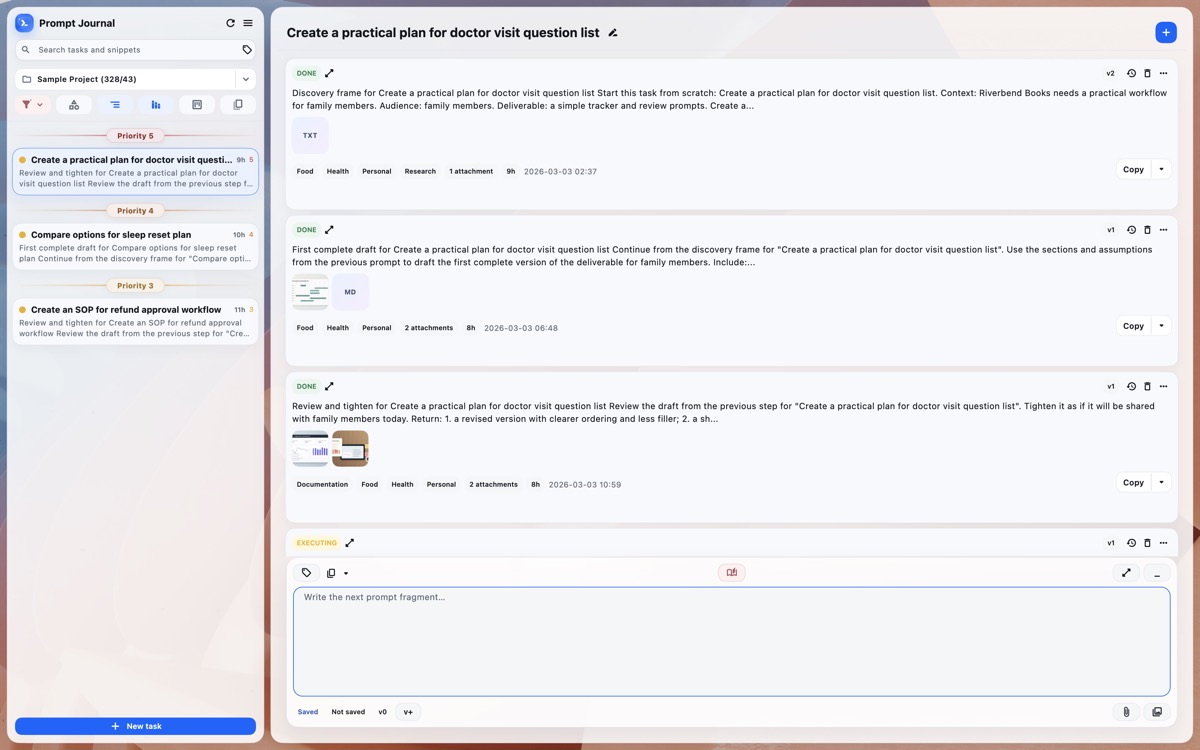Viewport: 1200px width, 750px height.
Task: Open the MD attachment thumbnail
Action: [350, 292]
